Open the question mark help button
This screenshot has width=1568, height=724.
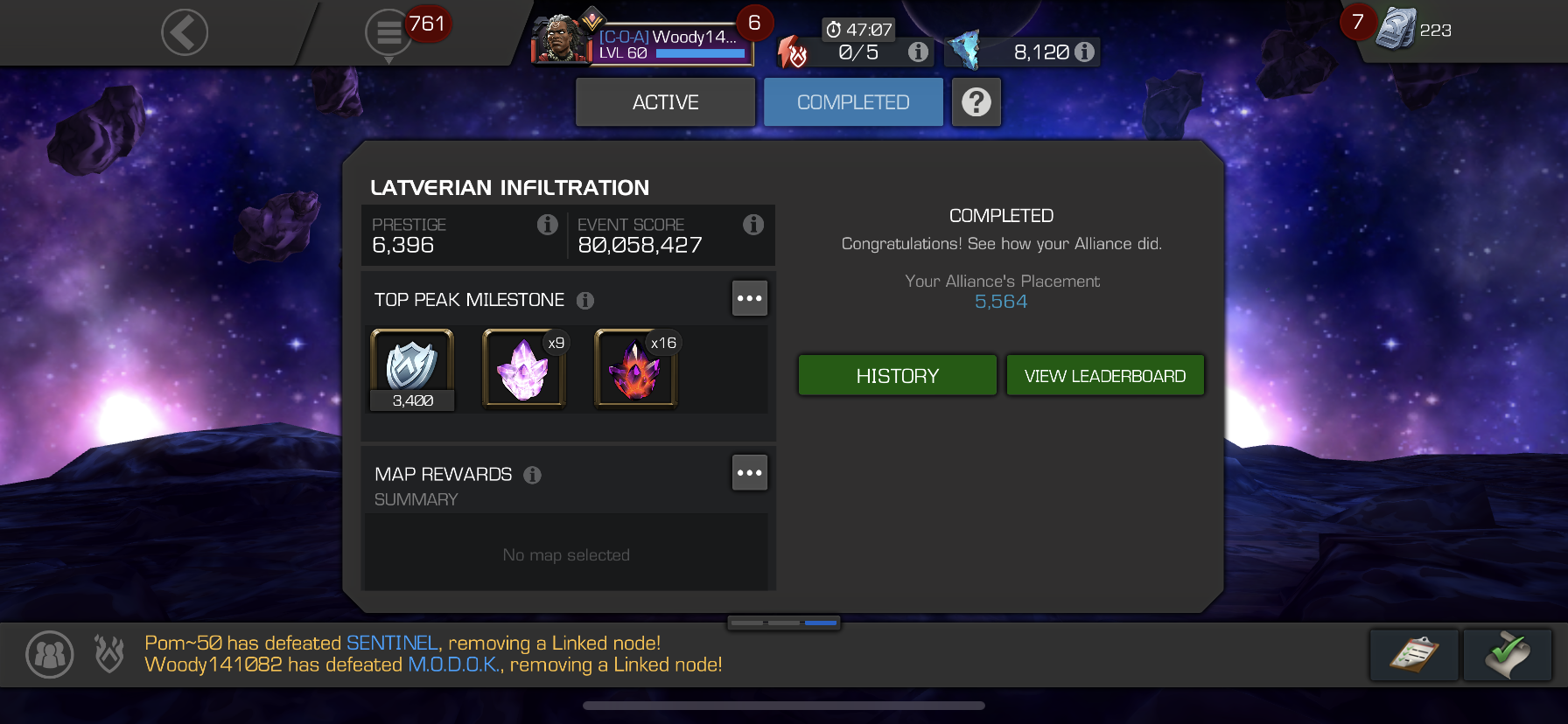(x=976, y=102)
